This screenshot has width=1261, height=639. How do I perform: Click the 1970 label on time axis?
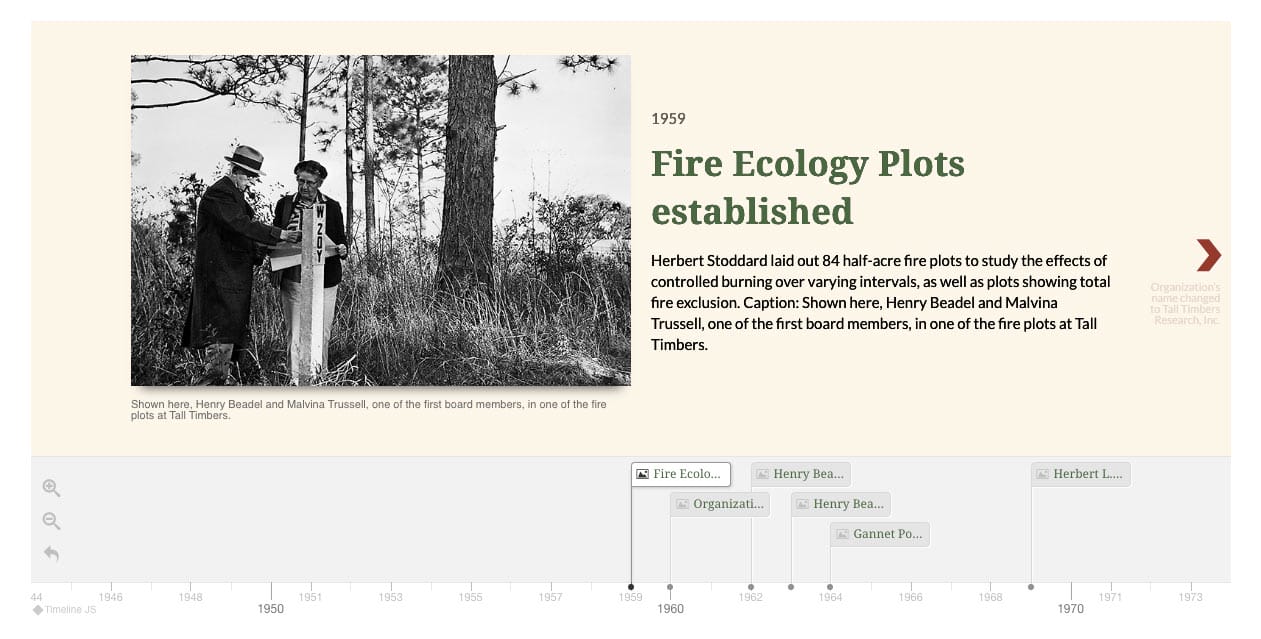pyautogui.click(x=1070, y=608)
